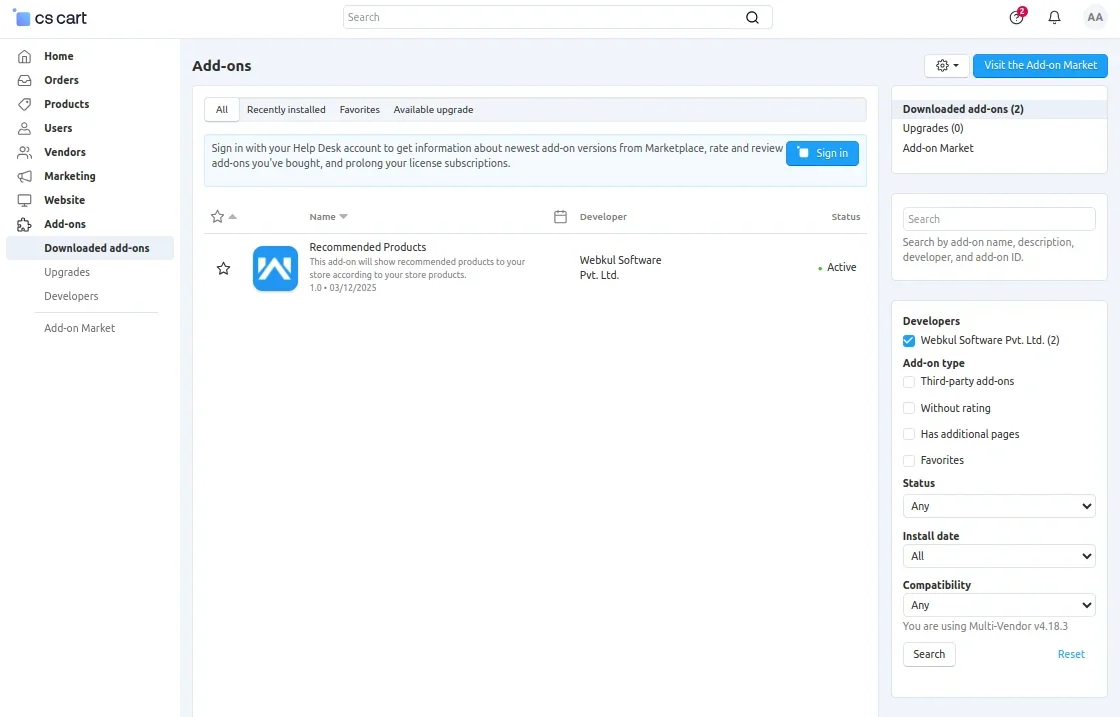Click the Vendors icon in the sidebar
1120x717 pixels.
[x=24, y=152]
